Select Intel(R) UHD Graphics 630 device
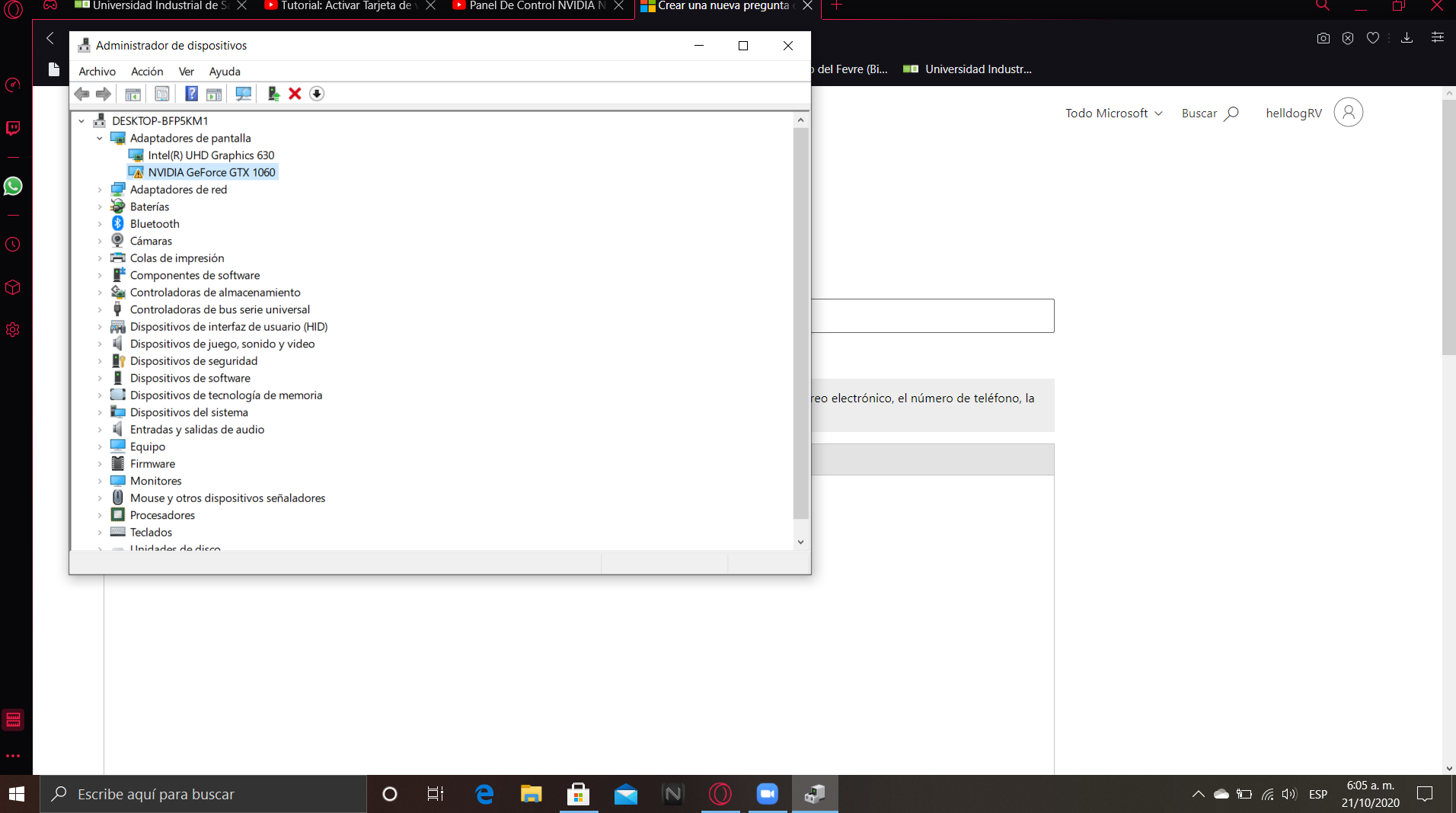The width and height of the screenshot is (1456, 813). click(211, 155)
